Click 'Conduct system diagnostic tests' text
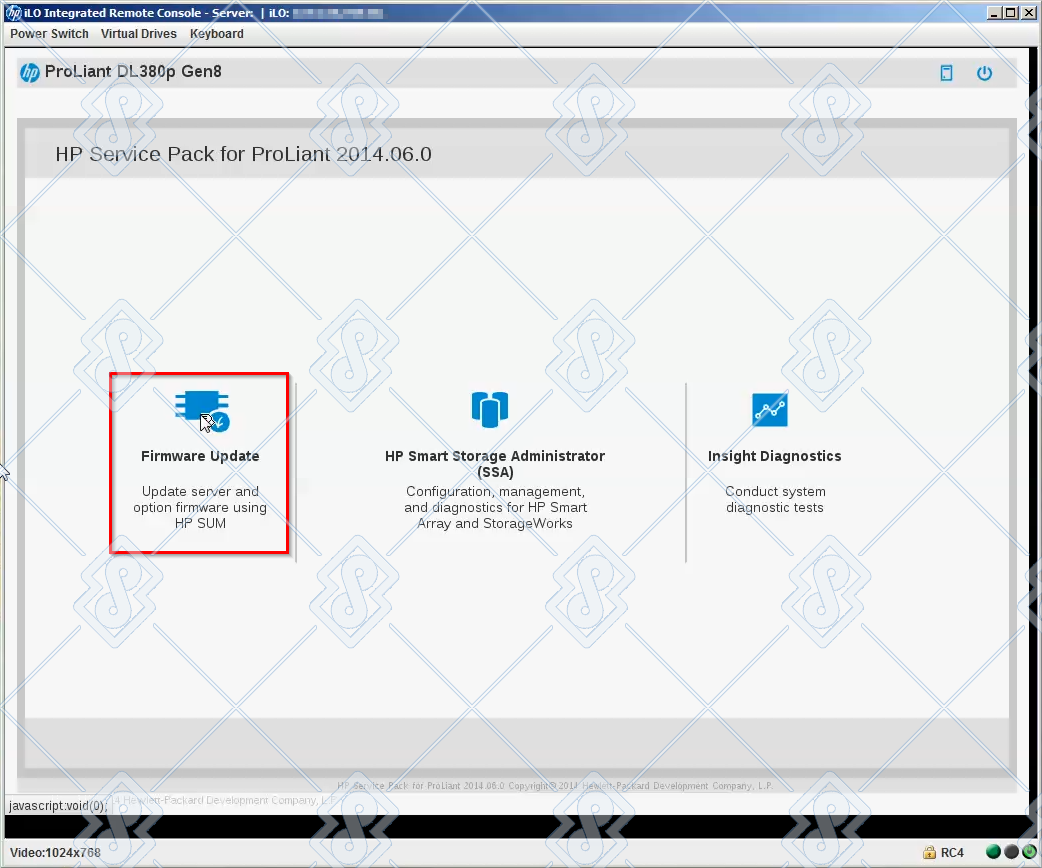Viewport: 1042px width, 868px height. pyautogui.click(x=775, y=499)
